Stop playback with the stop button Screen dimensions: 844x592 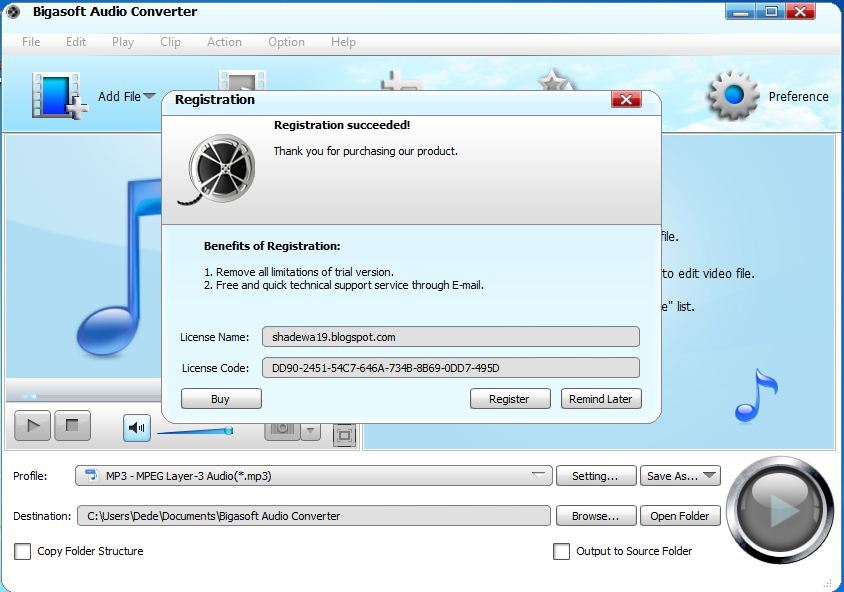tap(72, 426)
